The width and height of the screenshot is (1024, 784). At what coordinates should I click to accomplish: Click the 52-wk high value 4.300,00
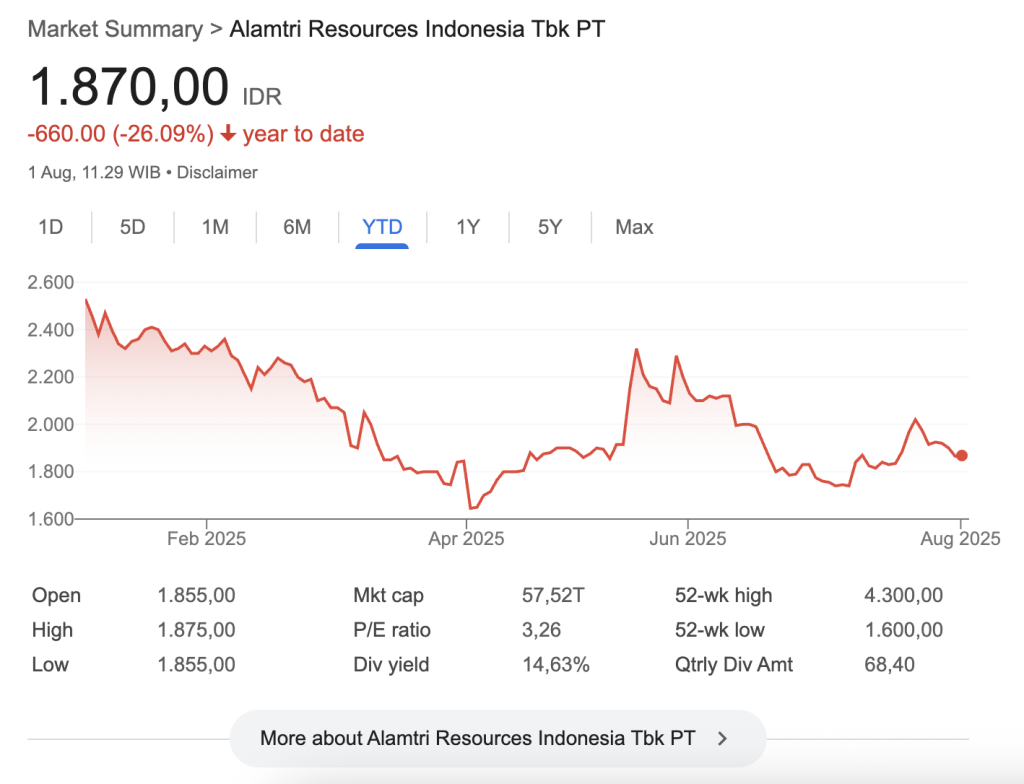tap(904, 595)
